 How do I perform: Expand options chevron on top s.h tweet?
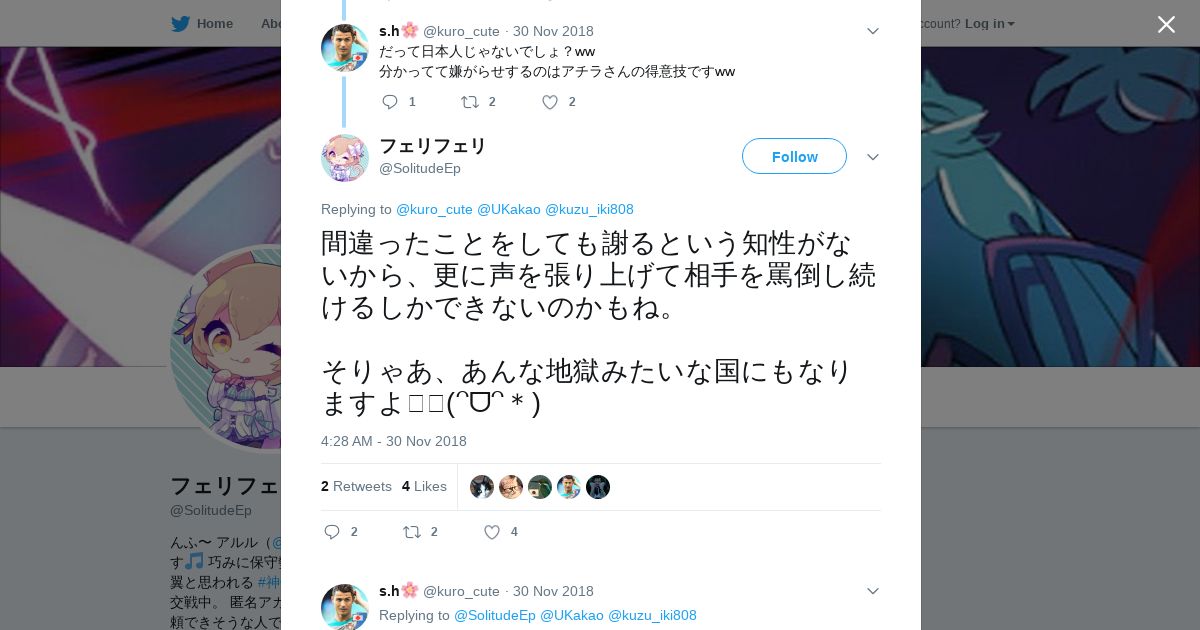pyautogui.click(x=873, y=31)
